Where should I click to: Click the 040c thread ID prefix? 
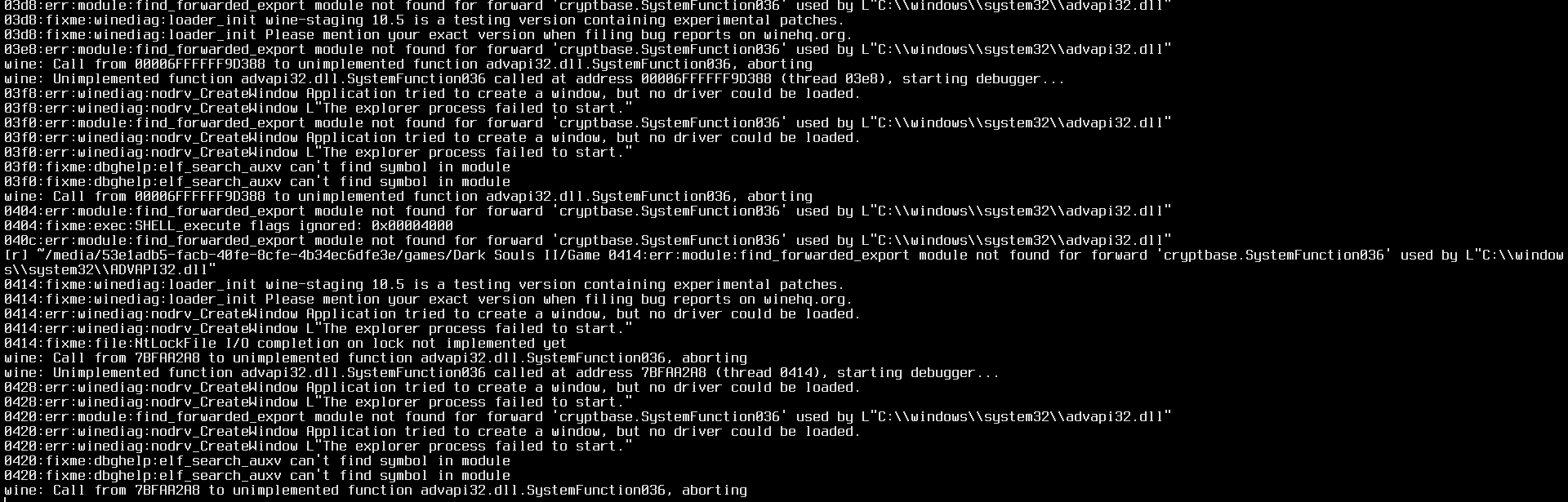pyautogui.click(x=20, y=241)
